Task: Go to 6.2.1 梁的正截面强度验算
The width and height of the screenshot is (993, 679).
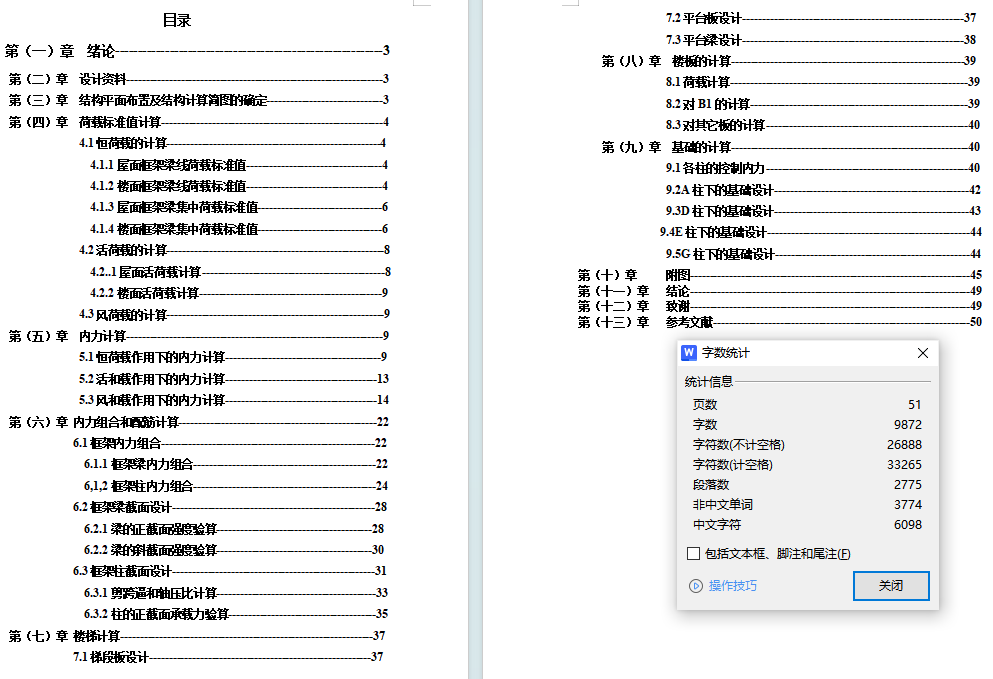Action: tap(150, 529)
